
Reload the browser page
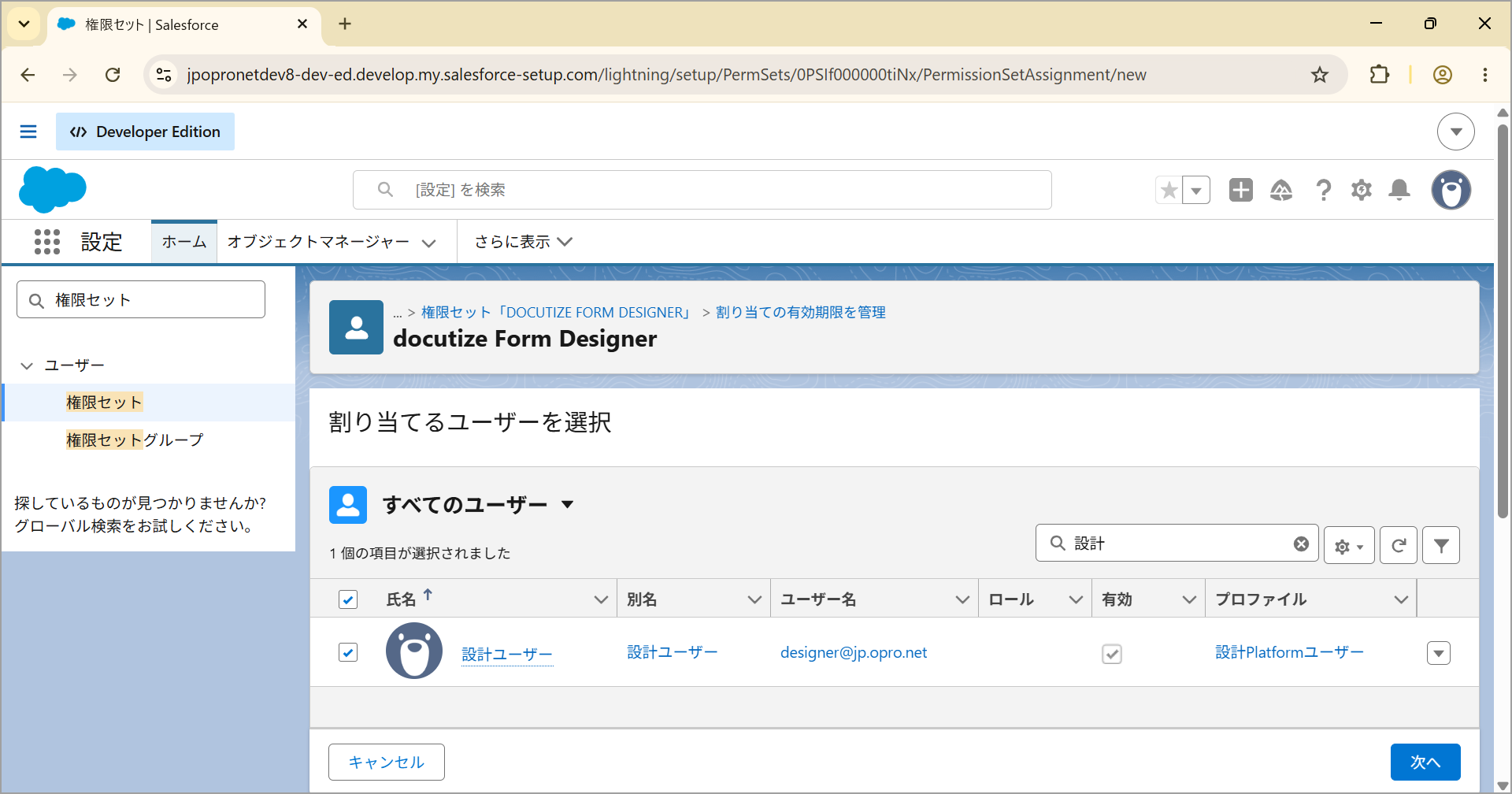[x=113, y=75]
